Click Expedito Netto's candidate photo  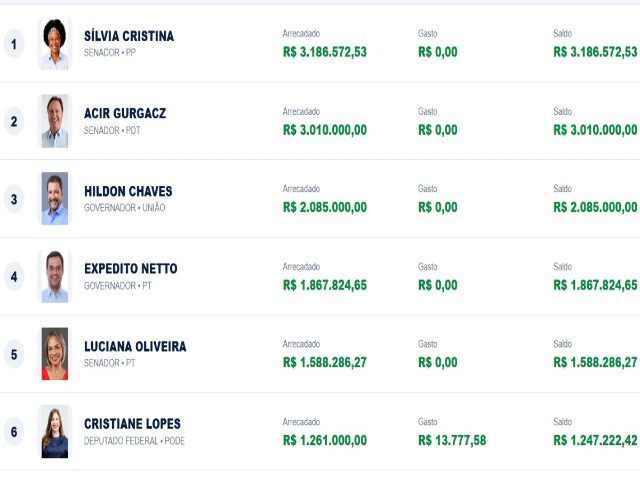tap(55, 276)
